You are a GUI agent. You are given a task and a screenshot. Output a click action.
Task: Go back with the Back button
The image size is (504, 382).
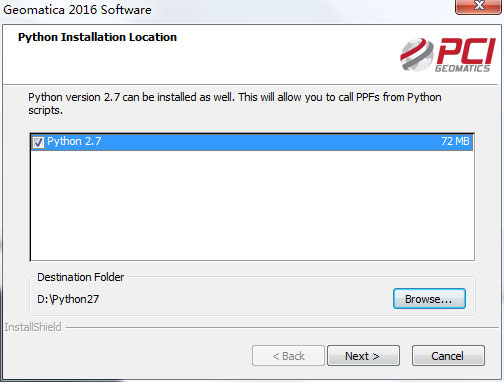pos(288,356)
